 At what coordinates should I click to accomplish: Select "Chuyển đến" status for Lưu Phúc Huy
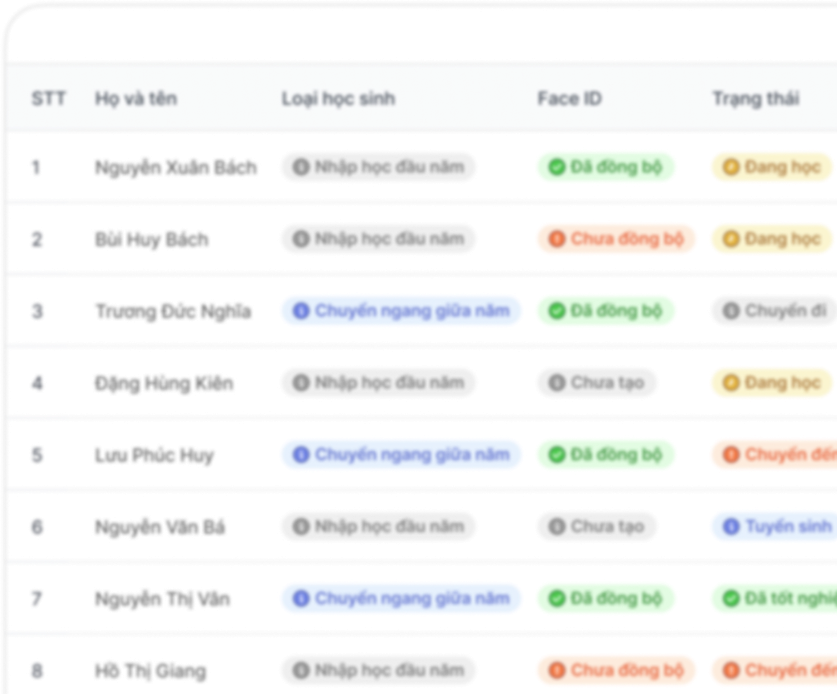775,455
